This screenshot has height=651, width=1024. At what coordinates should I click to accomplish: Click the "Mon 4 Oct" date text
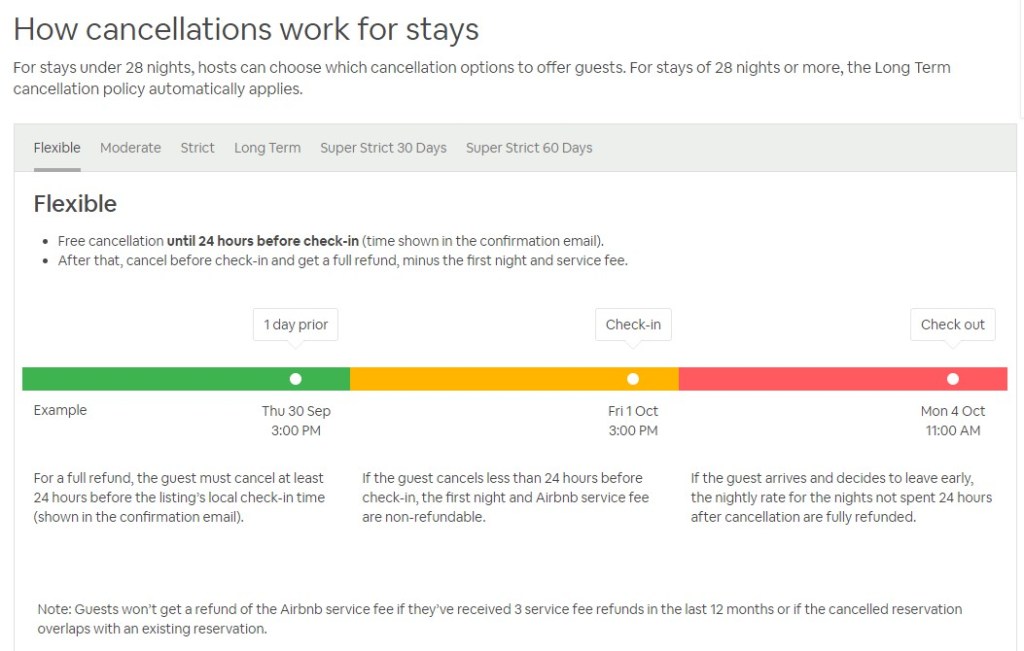(952, 411)
